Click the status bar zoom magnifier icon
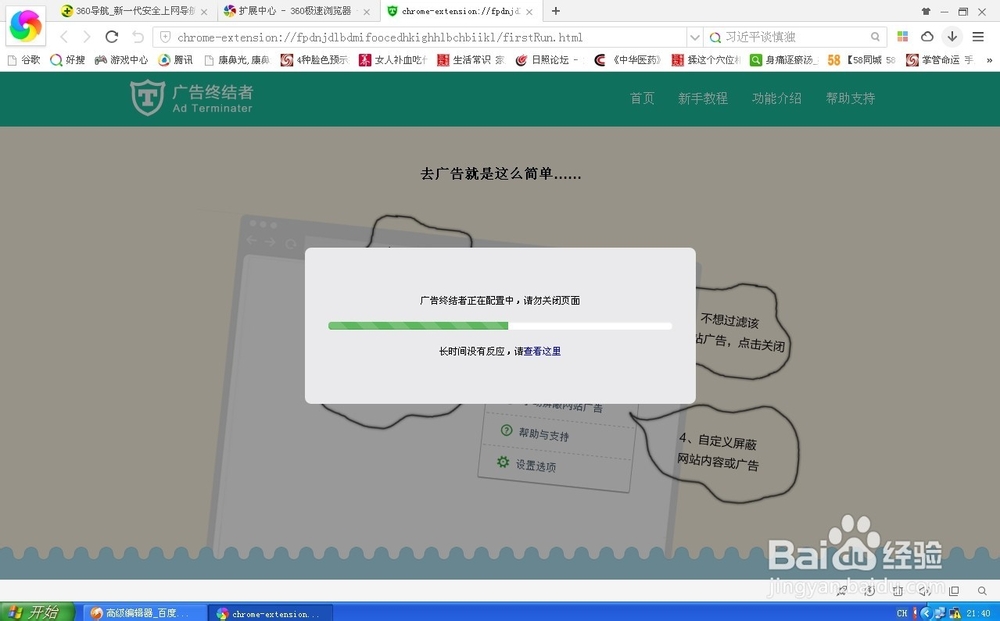Image resolution: width=1000 pixels, height=621 pixels. (982, 591)
